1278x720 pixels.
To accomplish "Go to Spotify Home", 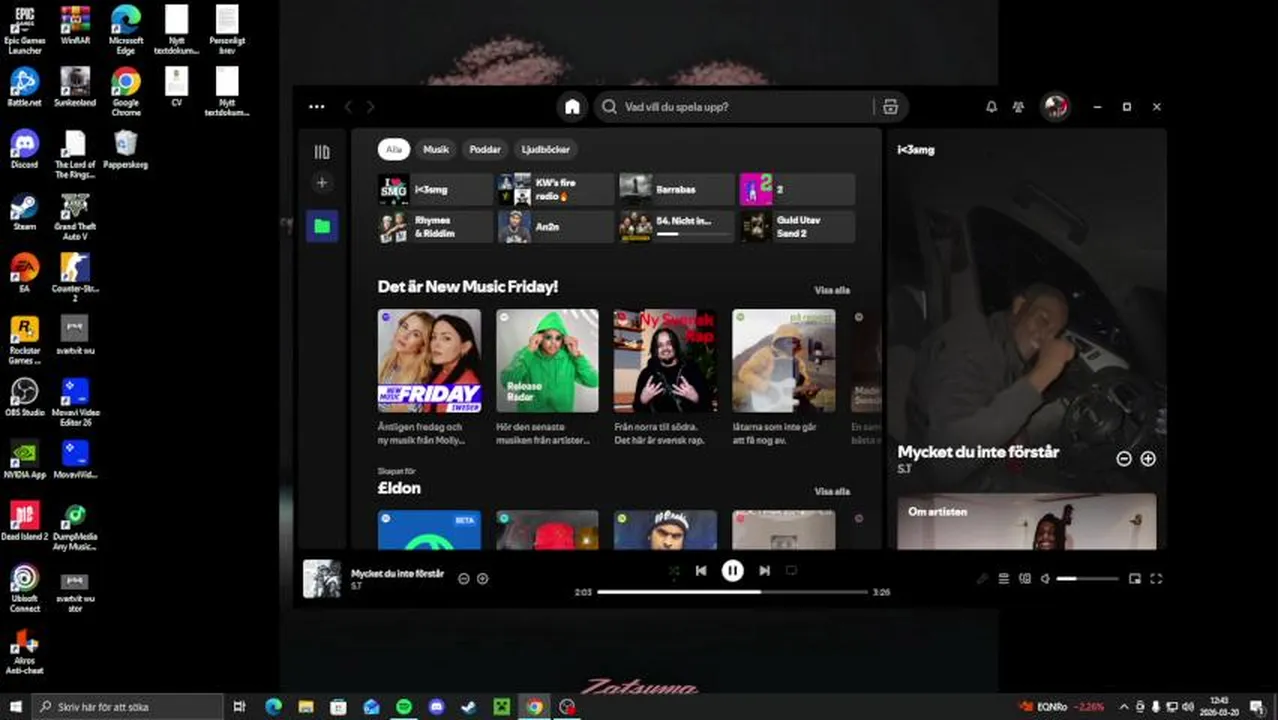I will coord(572,107).
